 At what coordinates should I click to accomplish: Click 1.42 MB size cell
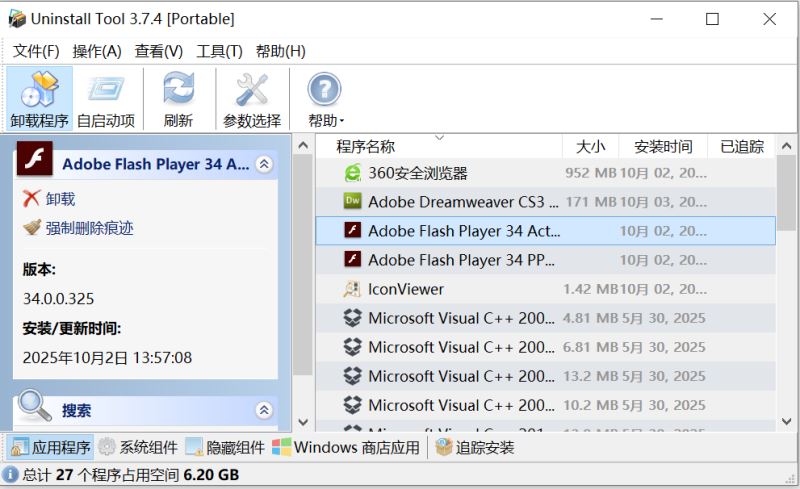tap(591, 289)
